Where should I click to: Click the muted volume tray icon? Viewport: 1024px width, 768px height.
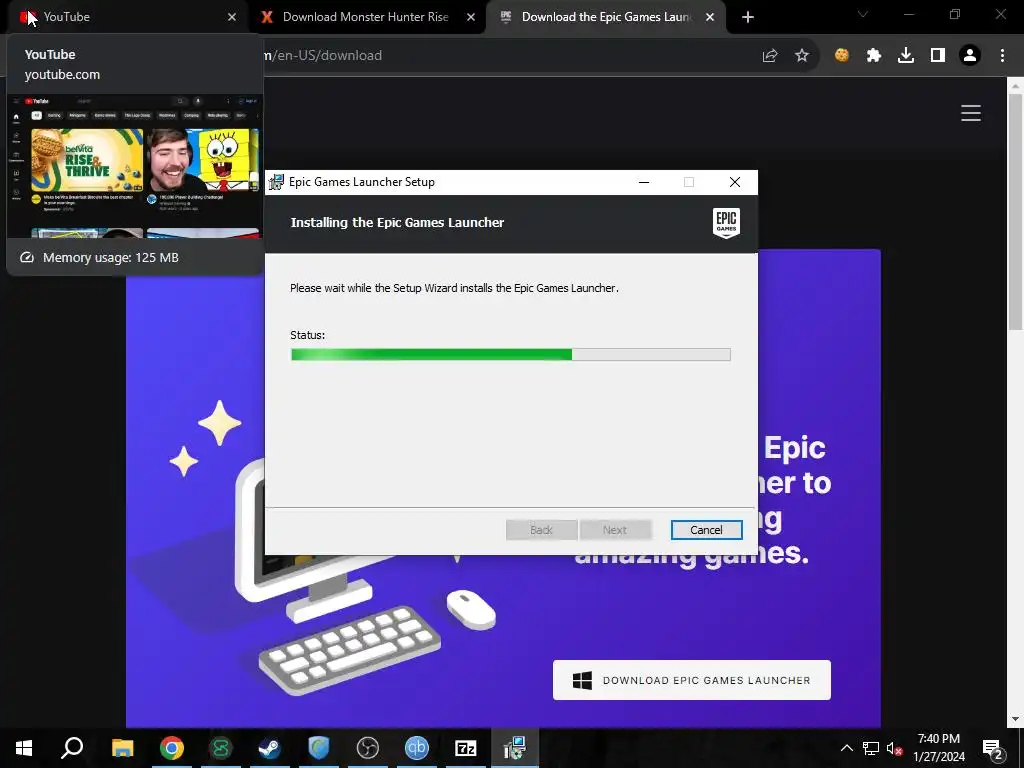pos(895,748)
